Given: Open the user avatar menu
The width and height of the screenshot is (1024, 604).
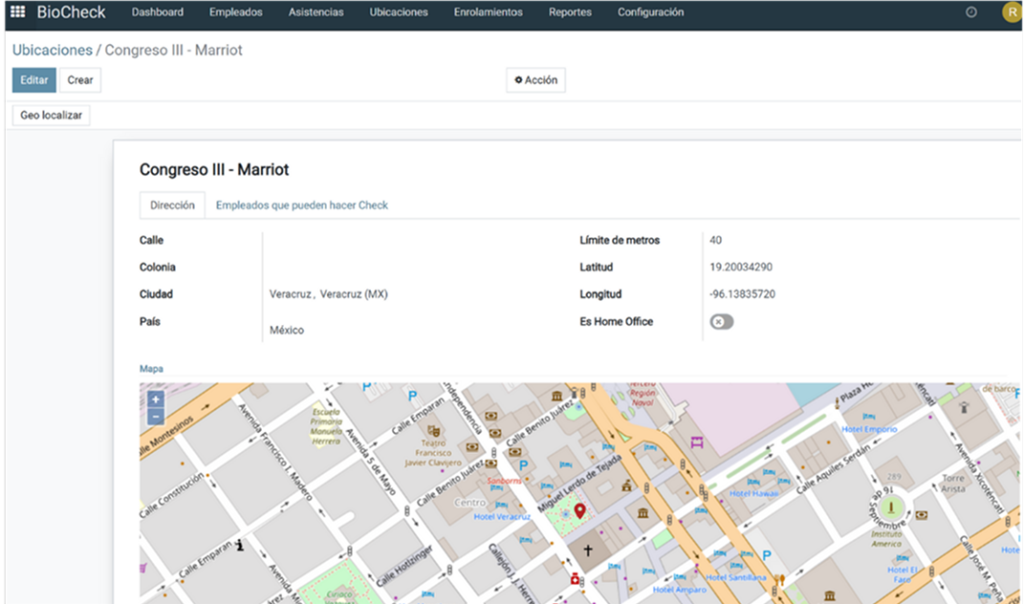Looking at the screenshot, I should [1011, 13].
